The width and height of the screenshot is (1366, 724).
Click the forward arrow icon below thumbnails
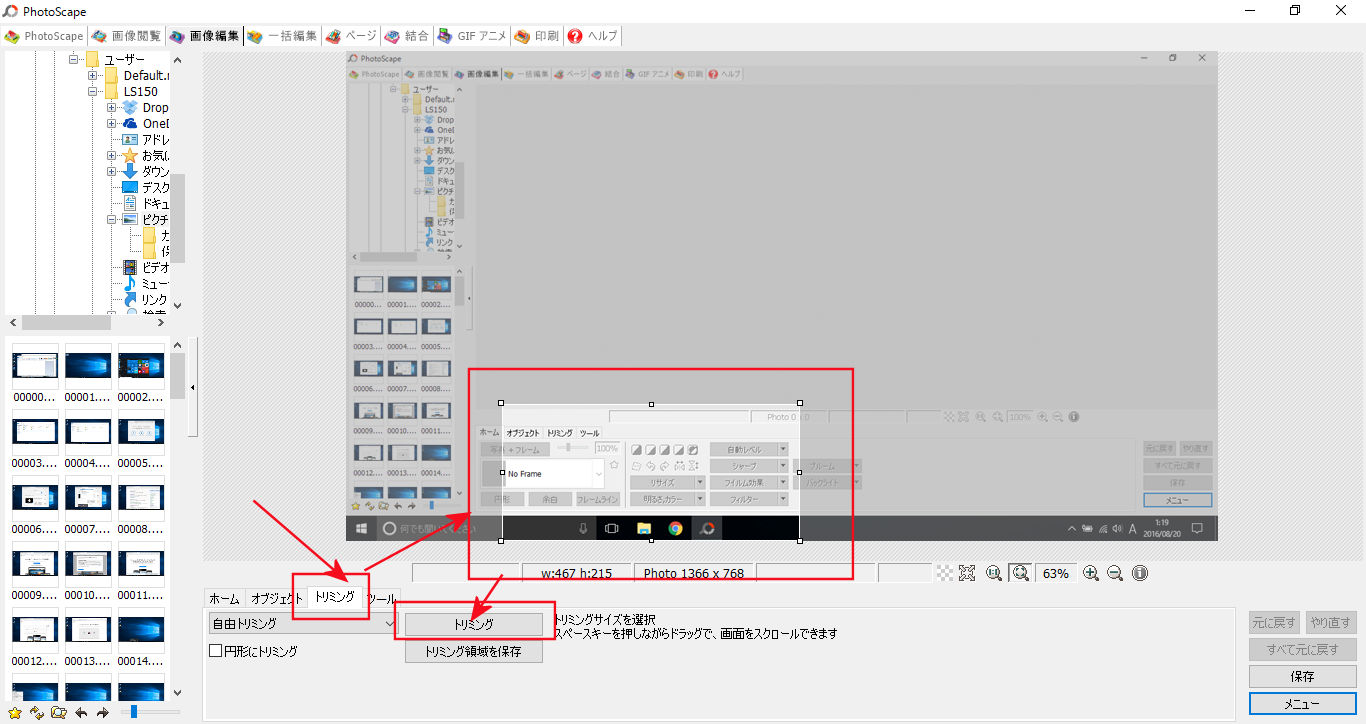point(102,713)
